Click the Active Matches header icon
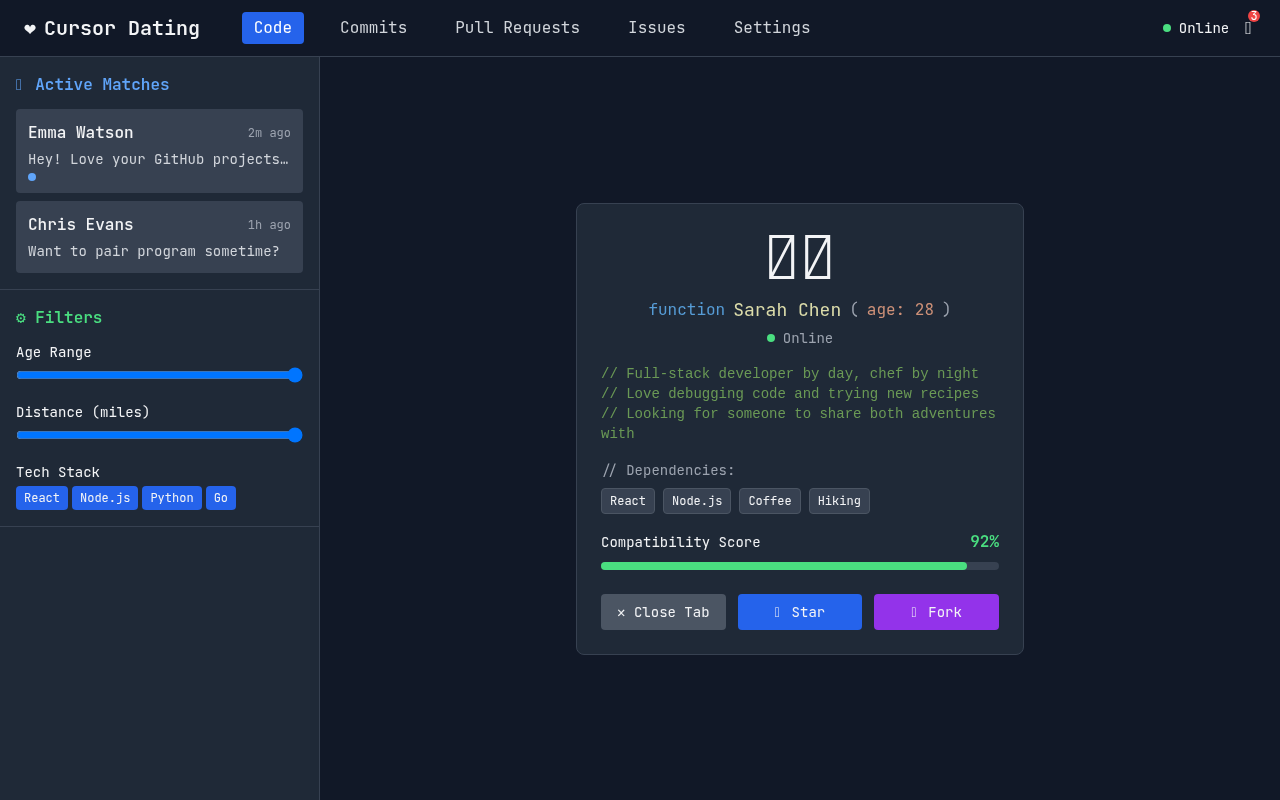1280x800 pixels. 19,85
